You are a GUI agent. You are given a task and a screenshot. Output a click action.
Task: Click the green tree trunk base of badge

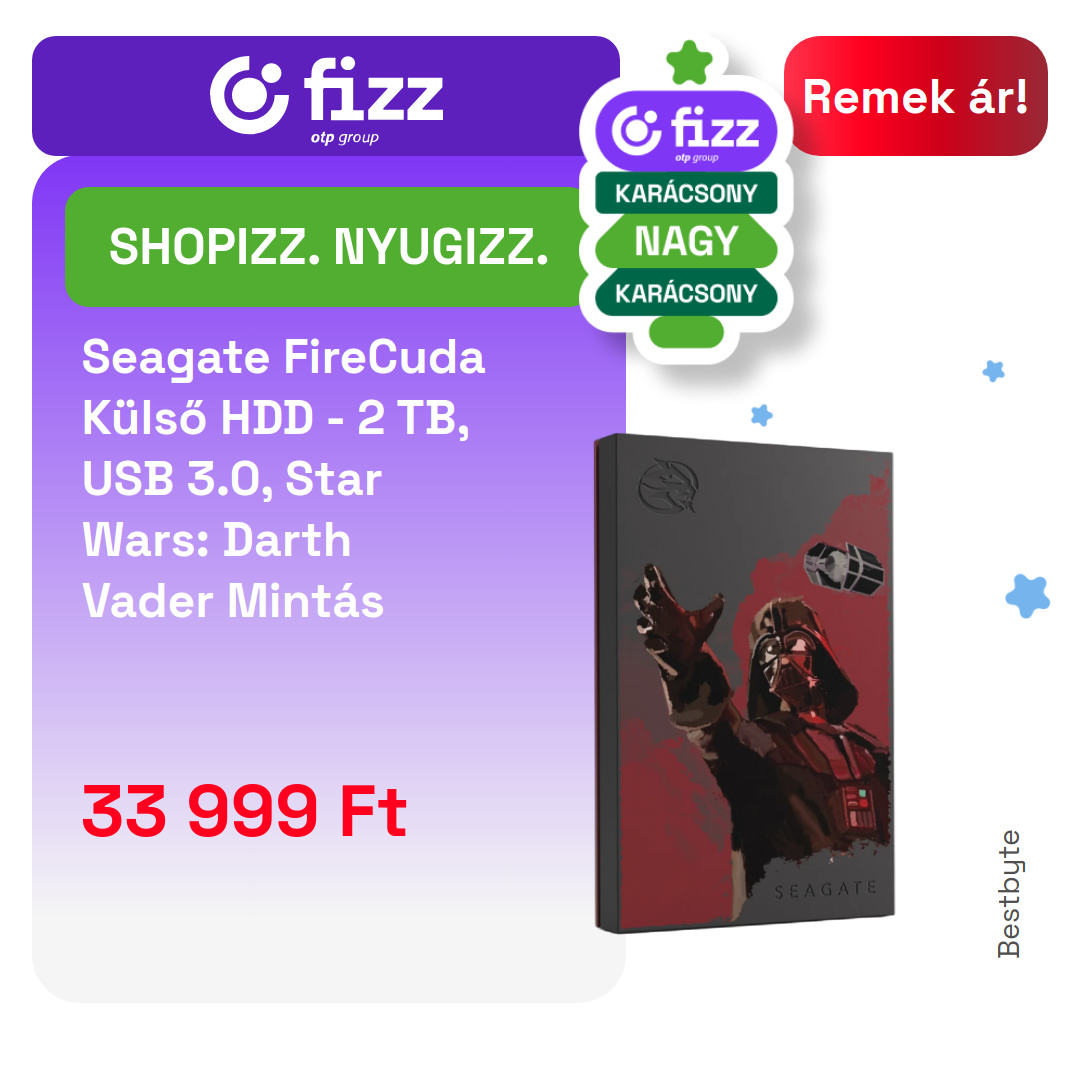point(686,332)
